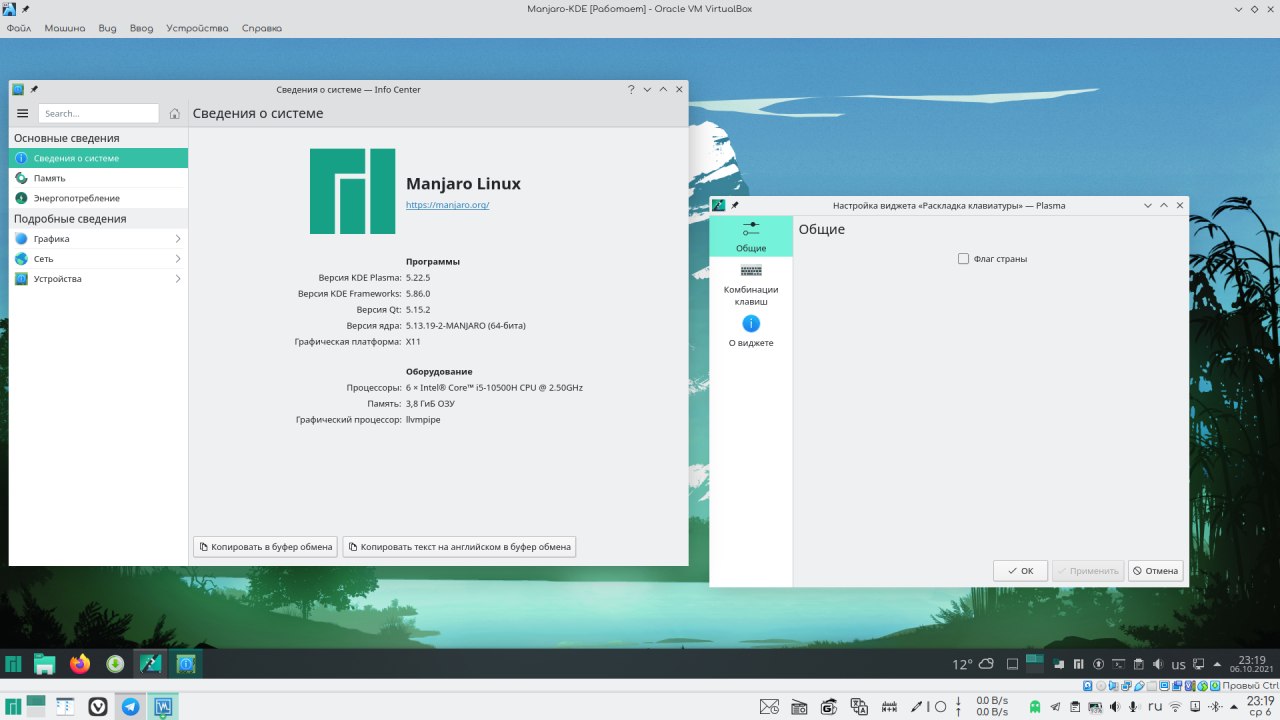Expand the 'Сеть' section arrow
Image resolution: width=1280 pixels, height=720 pixels.
click(178, 259)
